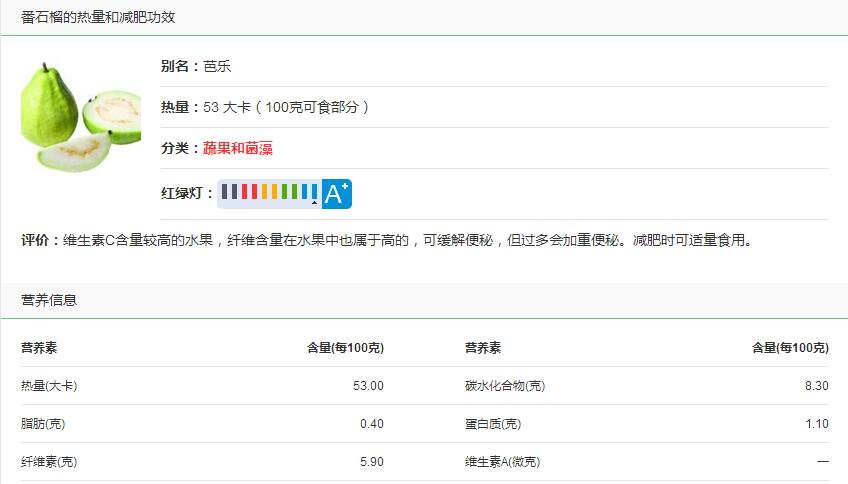Click the 红绿灯 label

(x=186, y=193)
